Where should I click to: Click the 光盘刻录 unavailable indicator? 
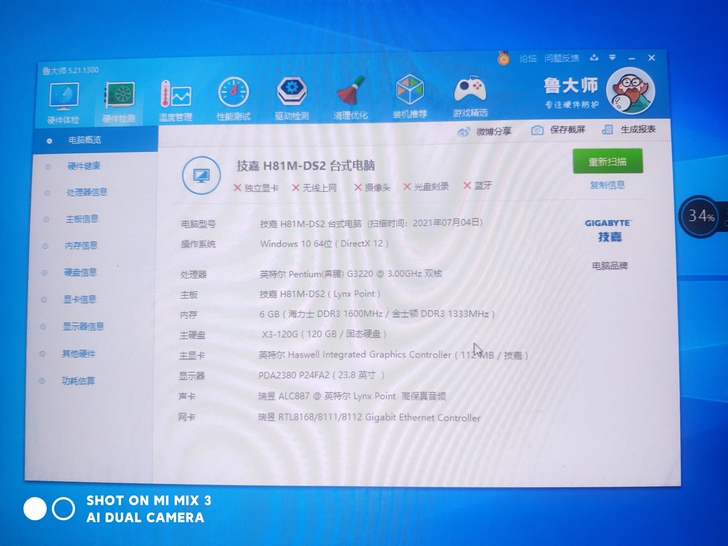tap(426, 186)
